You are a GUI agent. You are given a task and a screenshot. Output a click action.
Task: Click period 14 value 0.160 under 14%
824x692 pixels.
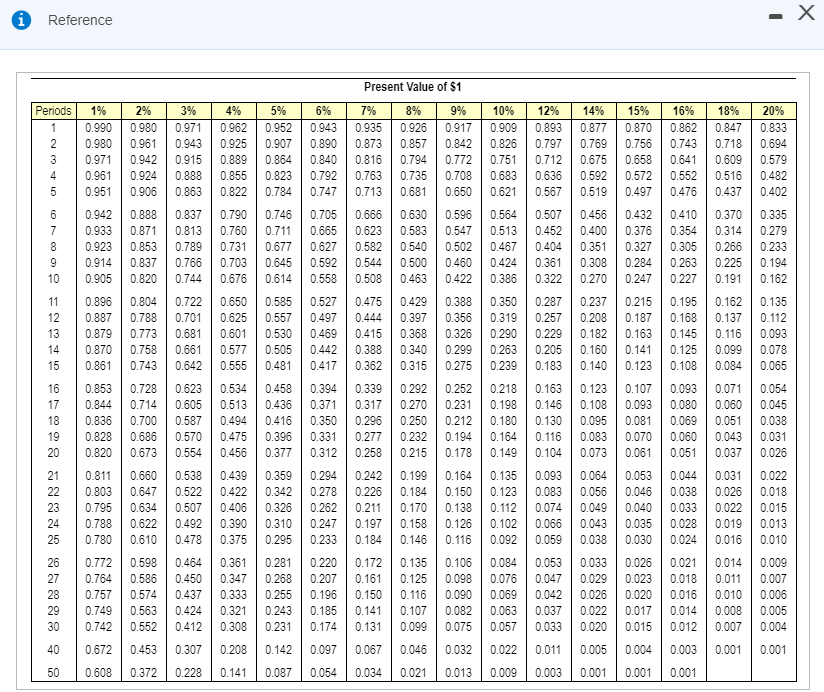click(594, 349)
